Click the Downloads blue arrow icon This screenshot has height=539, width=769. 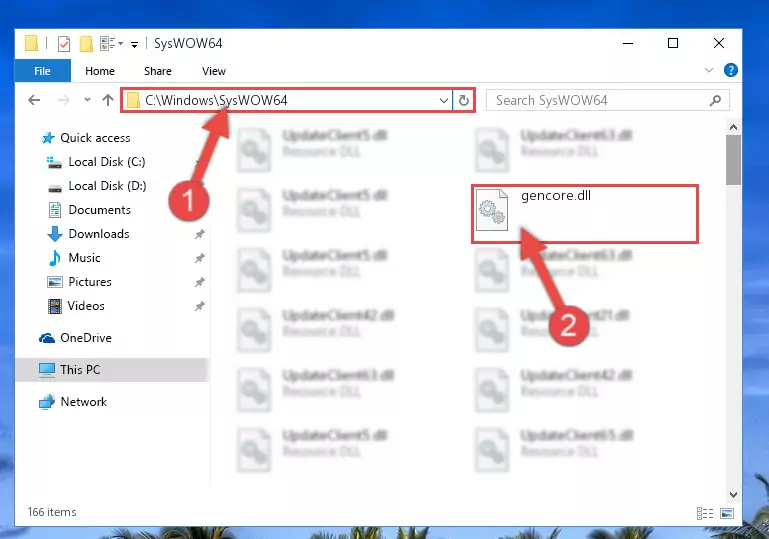pyautogui.click(x=55, y=234)
